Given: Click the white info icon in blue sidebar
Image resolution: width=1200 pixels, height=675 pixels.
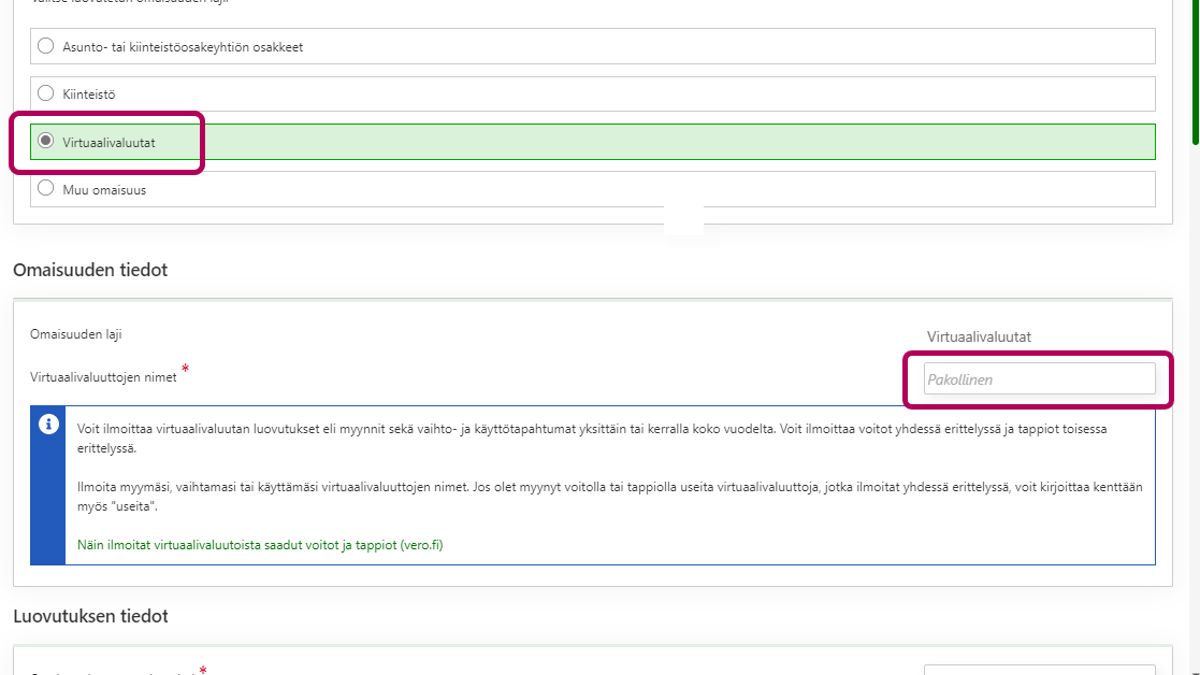Looking at the screenshot, I should [48, 425].
